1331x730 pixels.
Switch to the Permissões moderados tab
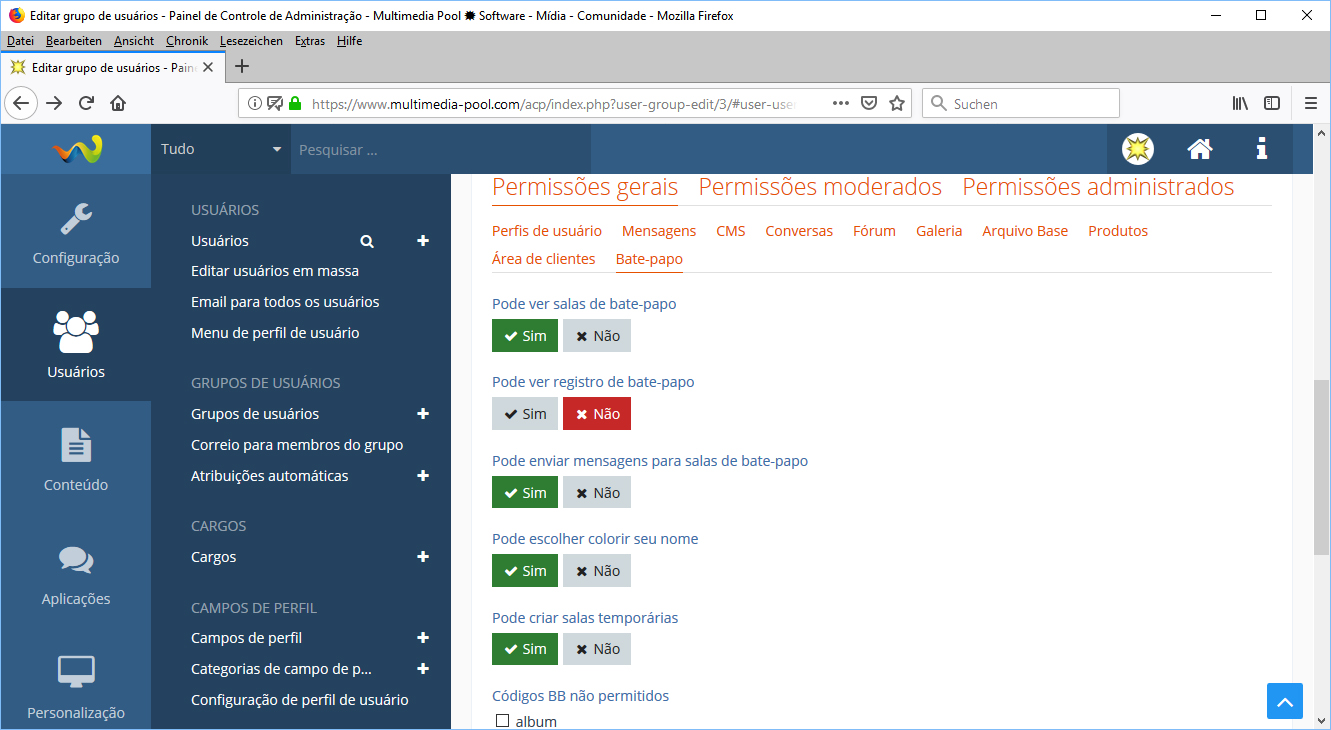coord(820,187)
